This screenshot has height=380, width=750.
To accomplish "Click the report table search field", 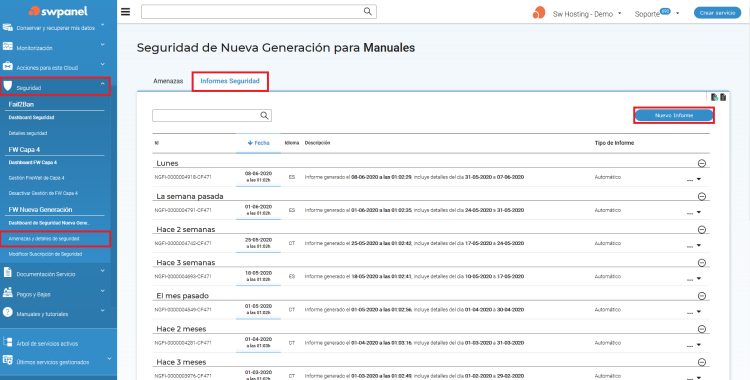I will pos(212,115).
